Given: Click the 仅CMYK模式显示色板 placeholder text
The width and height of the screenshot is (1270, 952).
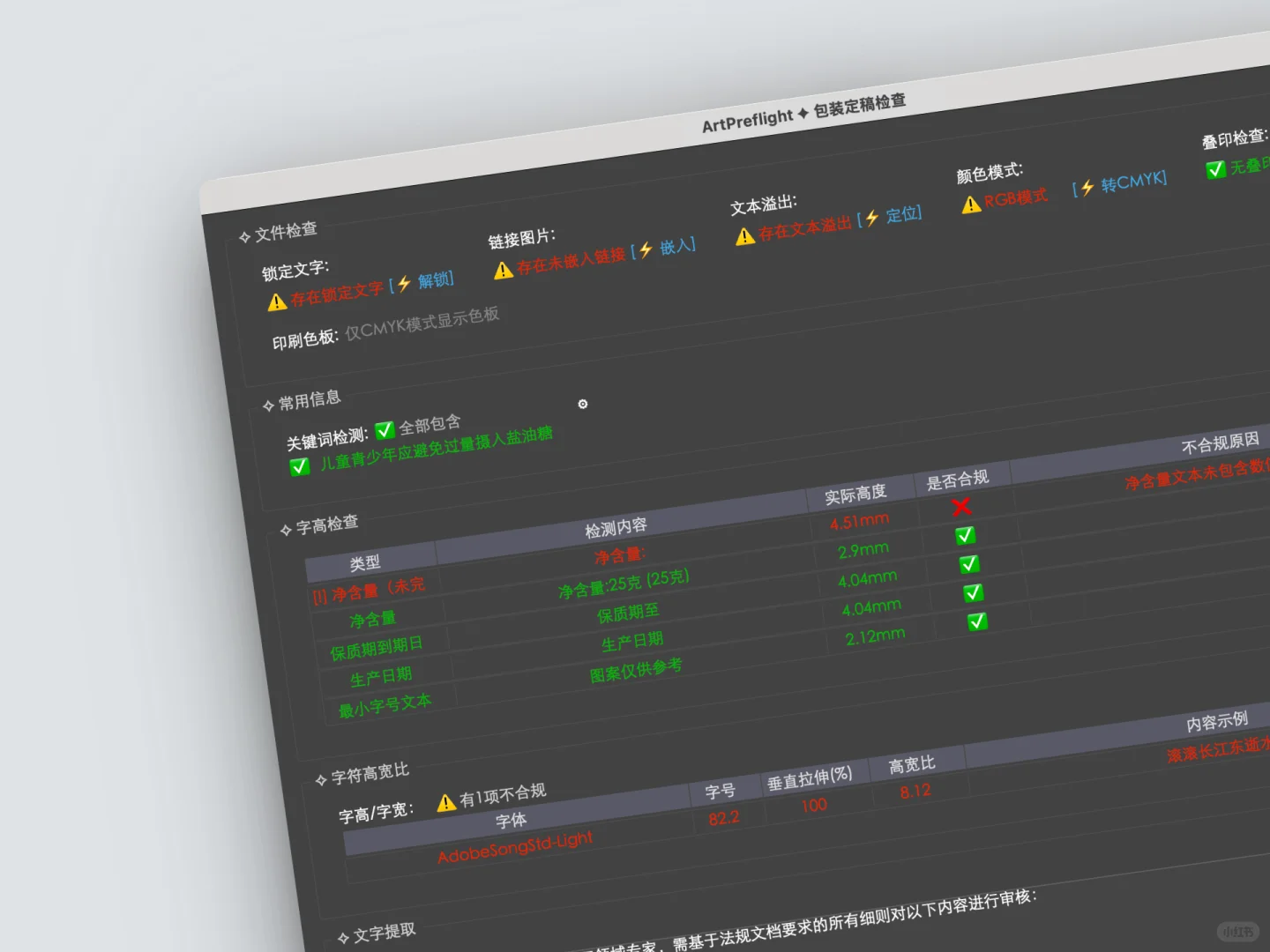Looking at the screenshot, I should coord(422,322).
